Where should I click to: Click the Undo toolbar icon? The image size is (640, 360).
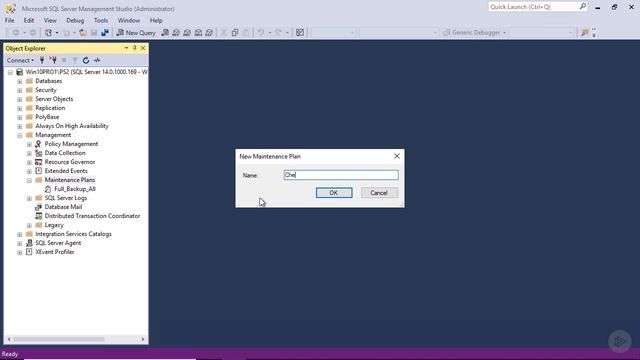point(261,33)
